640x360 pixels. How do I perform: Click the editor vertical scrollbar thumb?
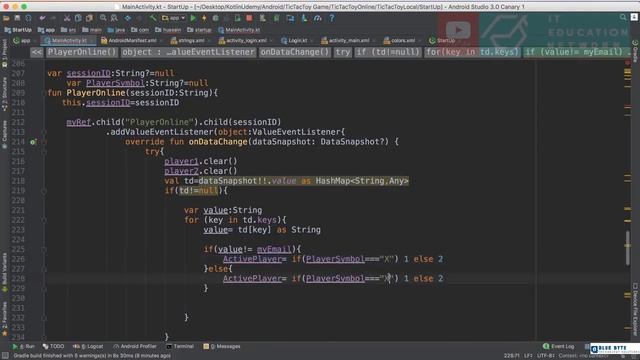628,248
